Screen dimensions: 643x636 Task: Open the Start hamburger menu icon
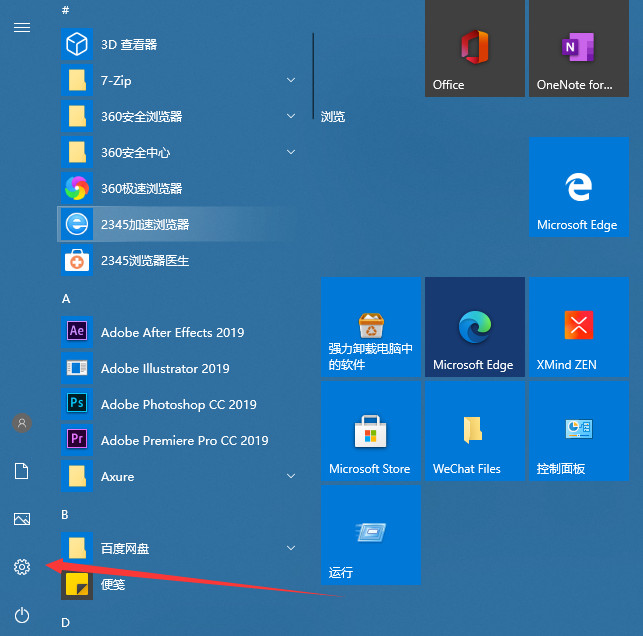[22, 27]
